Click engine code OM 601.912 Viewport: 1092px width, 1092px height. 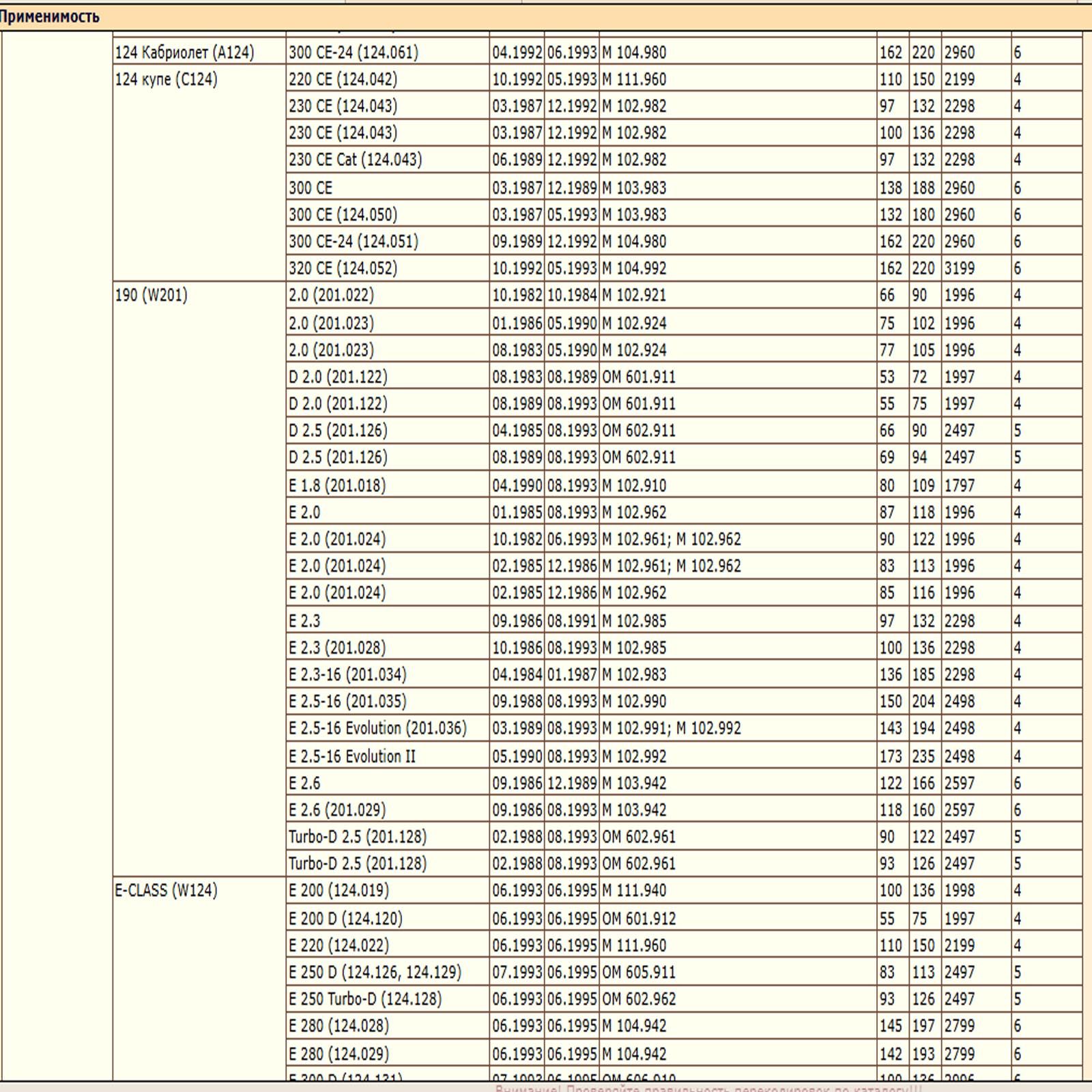click(x=639, y=918)
